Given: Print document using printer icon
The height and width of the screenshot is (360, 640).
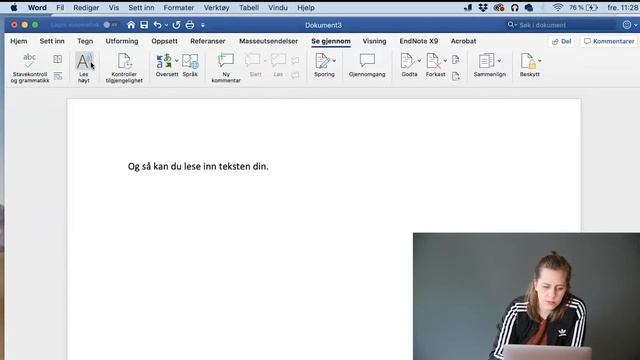Looking at the screenshot, I should tap(190, 25).
